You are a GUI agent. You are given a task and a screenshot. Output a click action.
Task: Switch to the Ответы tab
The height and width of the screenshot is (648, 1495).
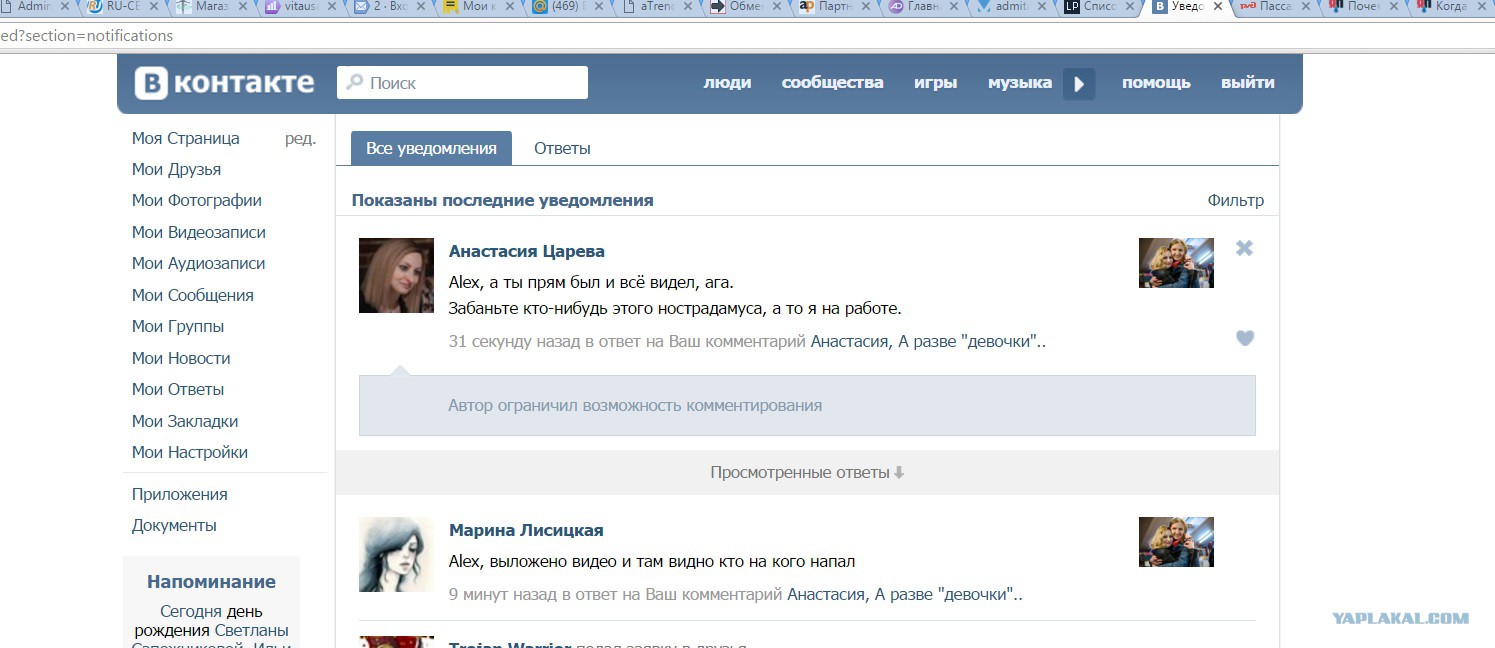coord(562,148)
